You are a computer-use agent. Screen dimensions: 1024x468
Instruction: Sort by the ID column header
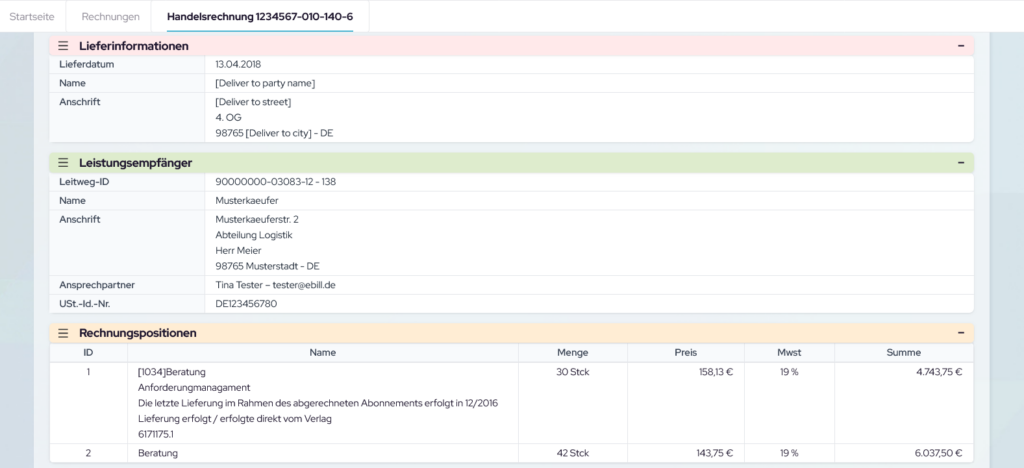coord(88,352)
